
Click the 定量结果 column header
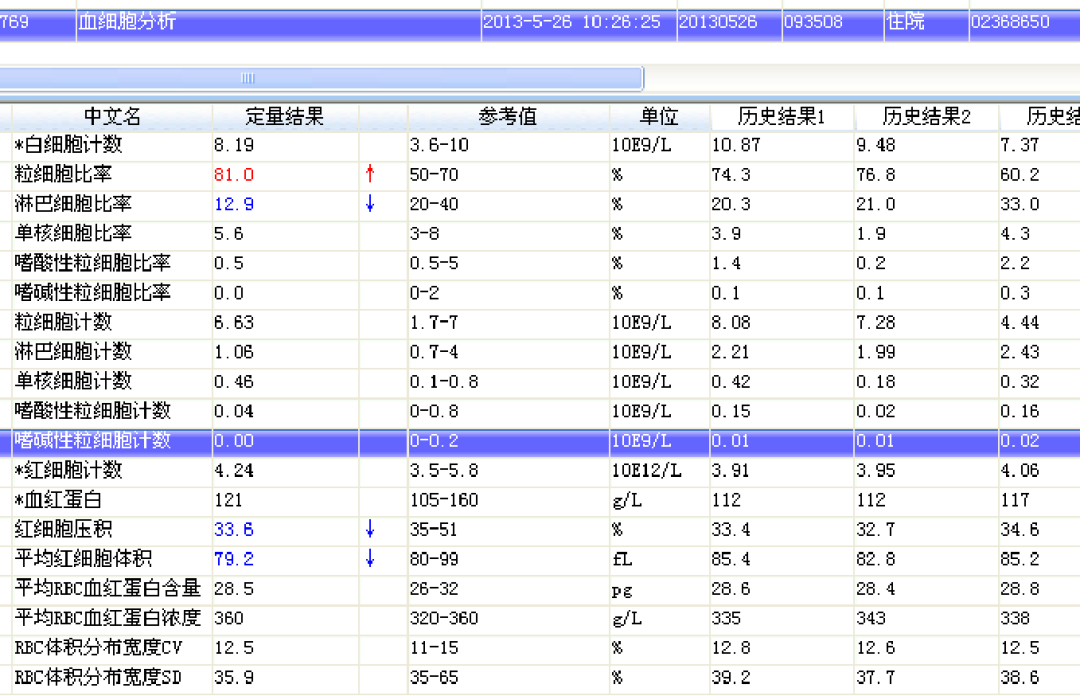tap(285, 116)
